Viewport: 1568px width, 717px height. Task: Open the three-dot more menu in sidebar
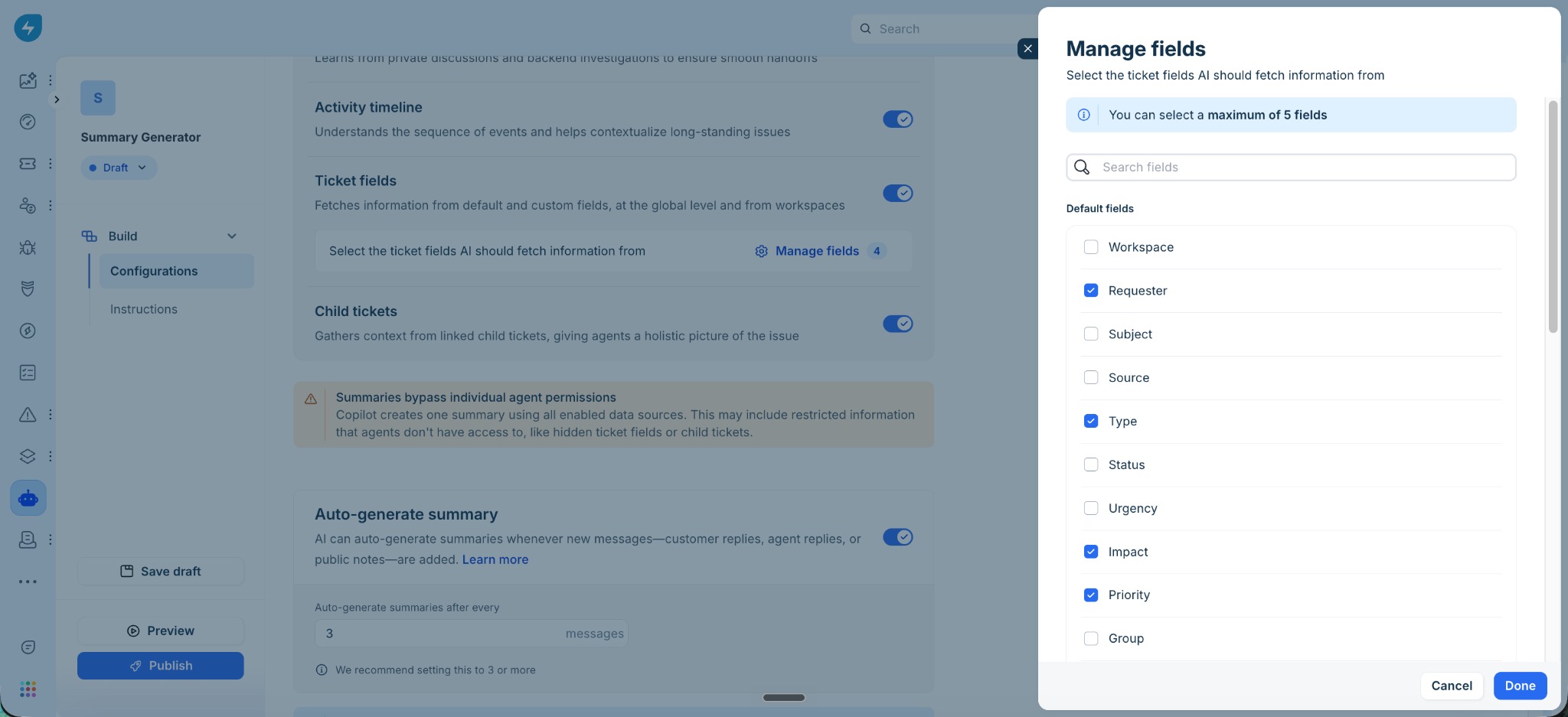point(28,582)
